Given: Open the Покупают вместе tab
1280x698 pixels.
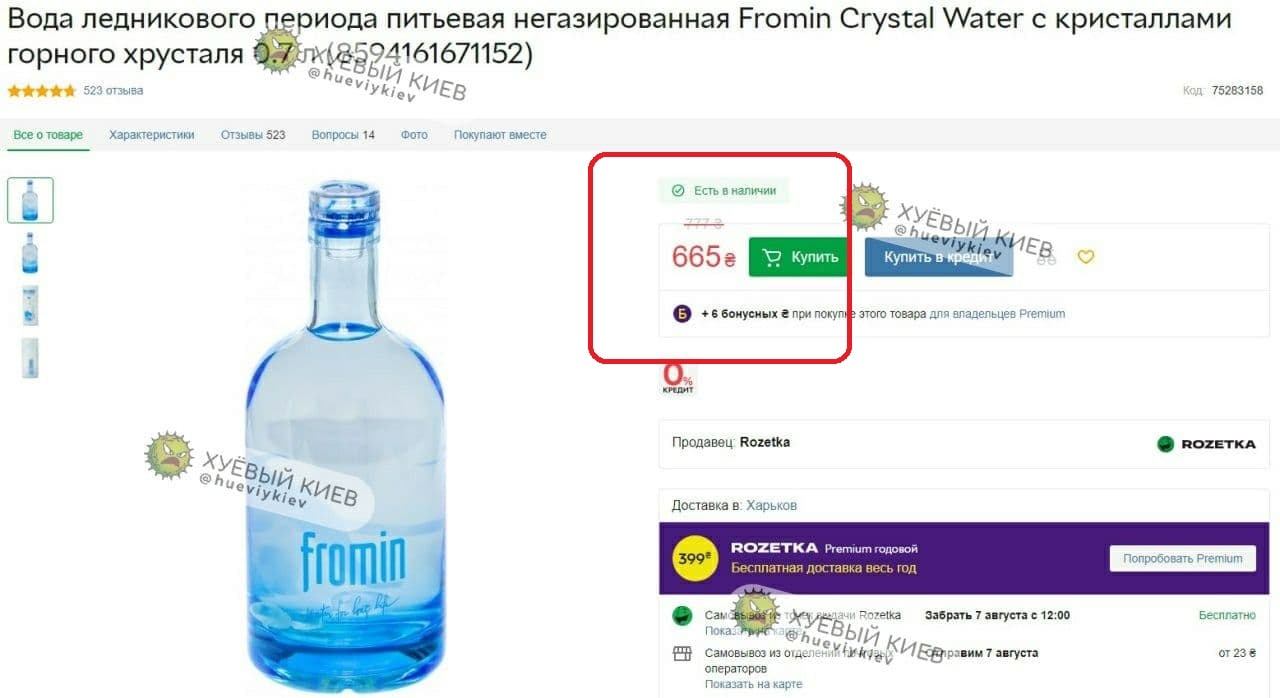Looking at the screenshot, I should tap(500, 135).
